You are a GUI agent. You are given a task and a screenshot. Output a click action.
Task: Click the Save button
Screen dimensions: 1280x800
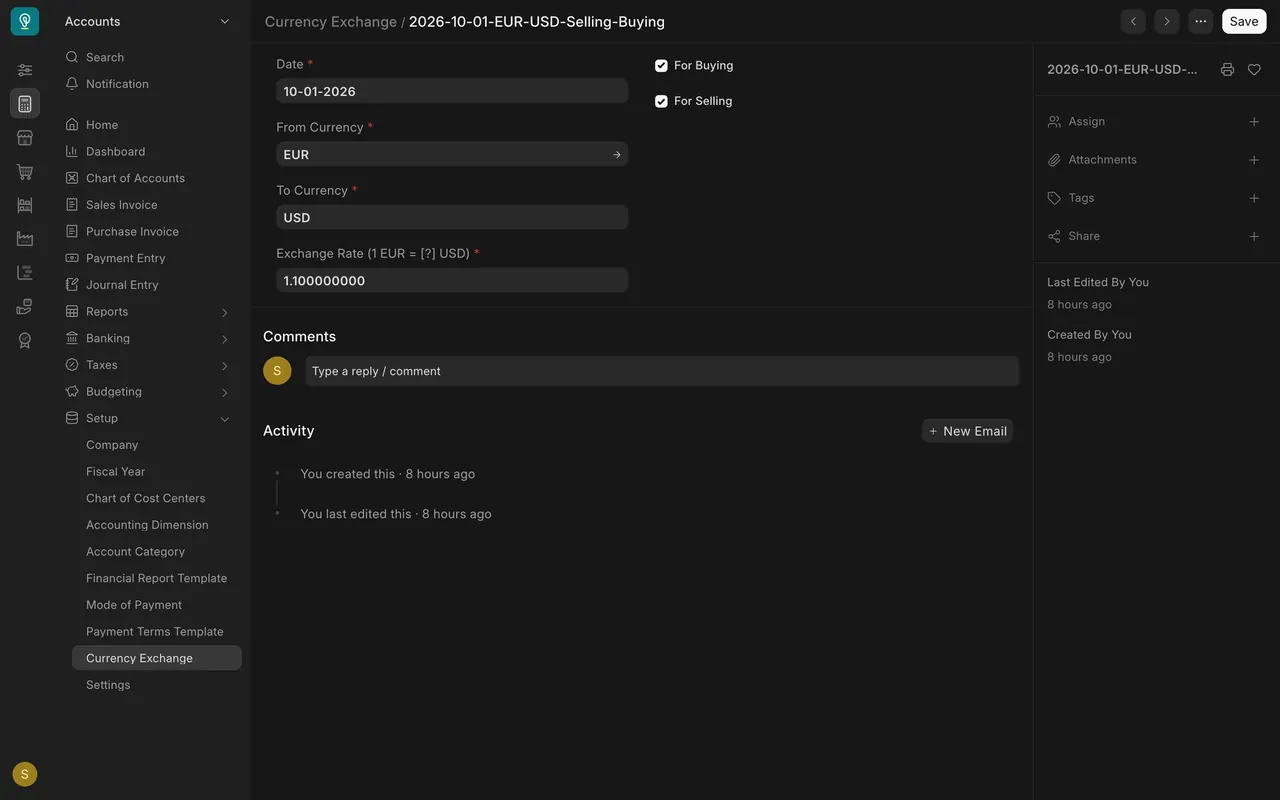pos(1244,21)
